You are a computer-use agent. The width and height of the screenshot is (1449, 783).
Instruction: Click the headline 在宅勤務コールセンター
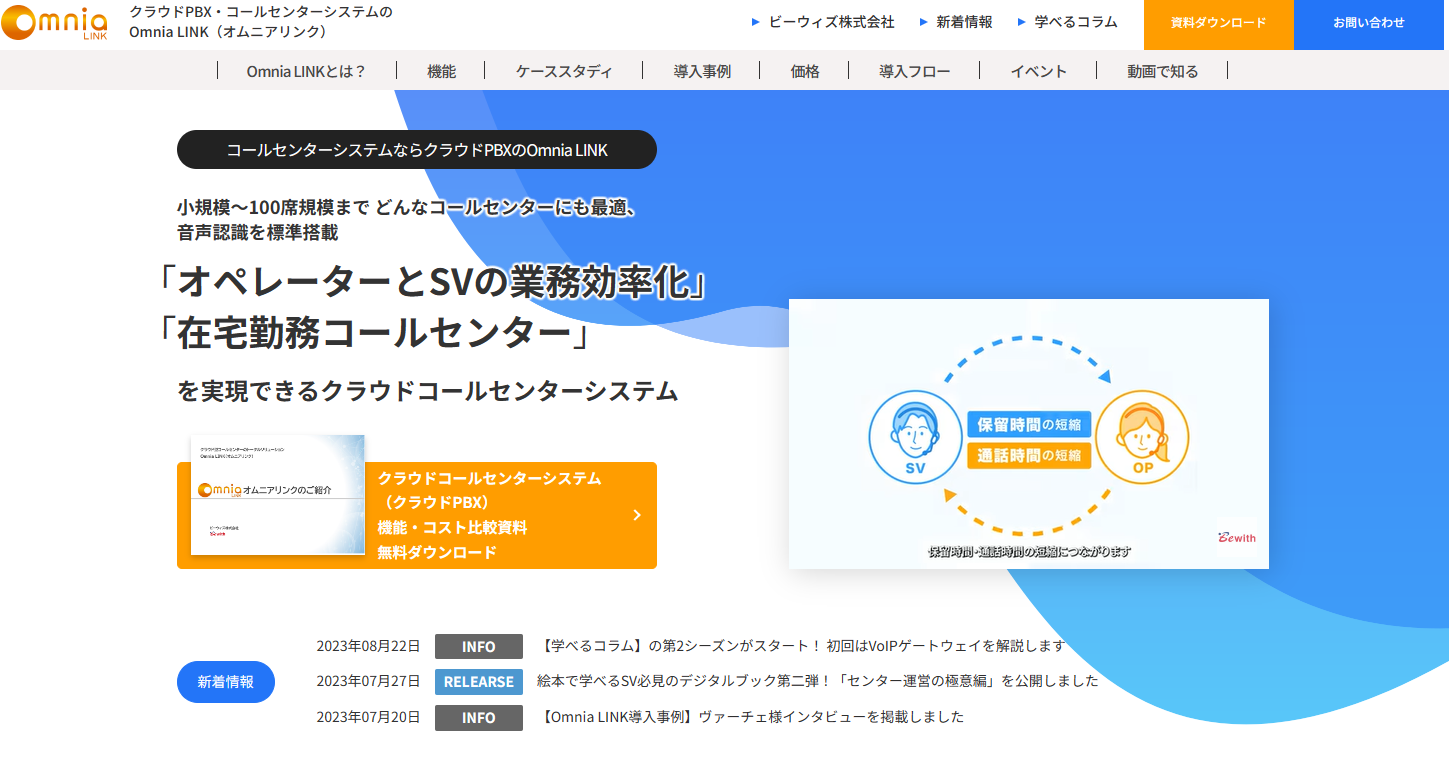coord(375,333)
